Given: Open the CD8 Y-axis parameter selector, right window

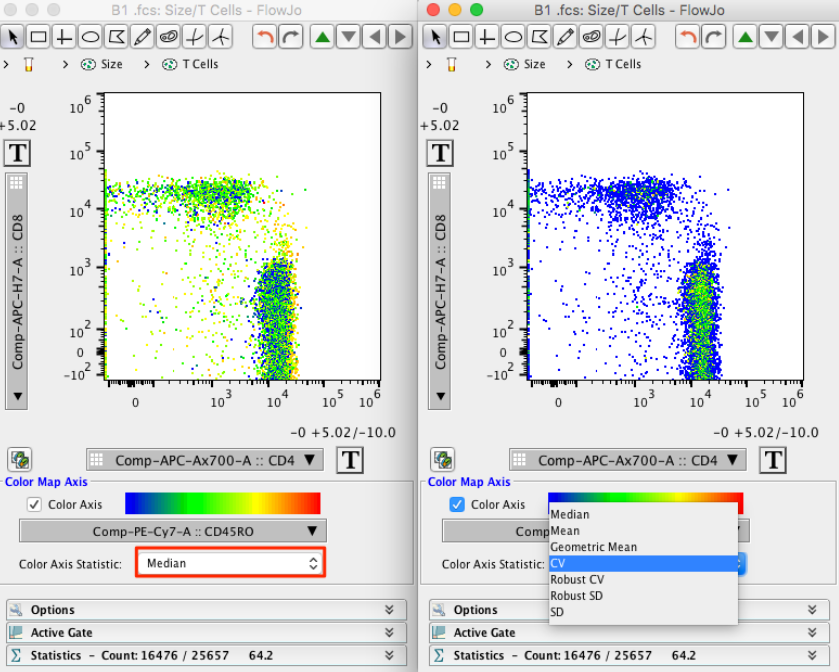Looking at the screenshot, I should tap(440, 291).
